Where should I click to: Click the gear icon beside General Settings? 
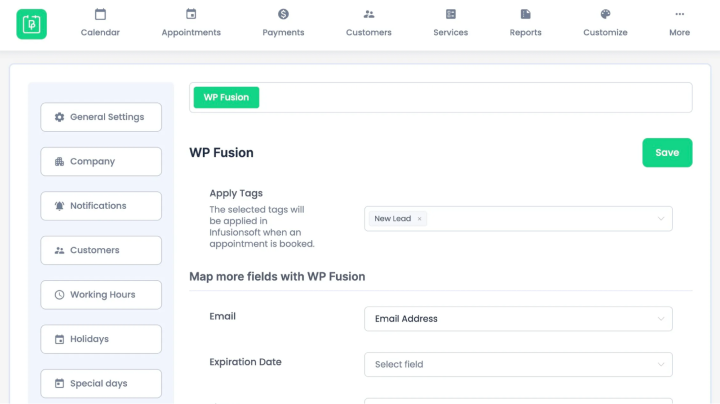pyautogui.click(x=59, y=117)
